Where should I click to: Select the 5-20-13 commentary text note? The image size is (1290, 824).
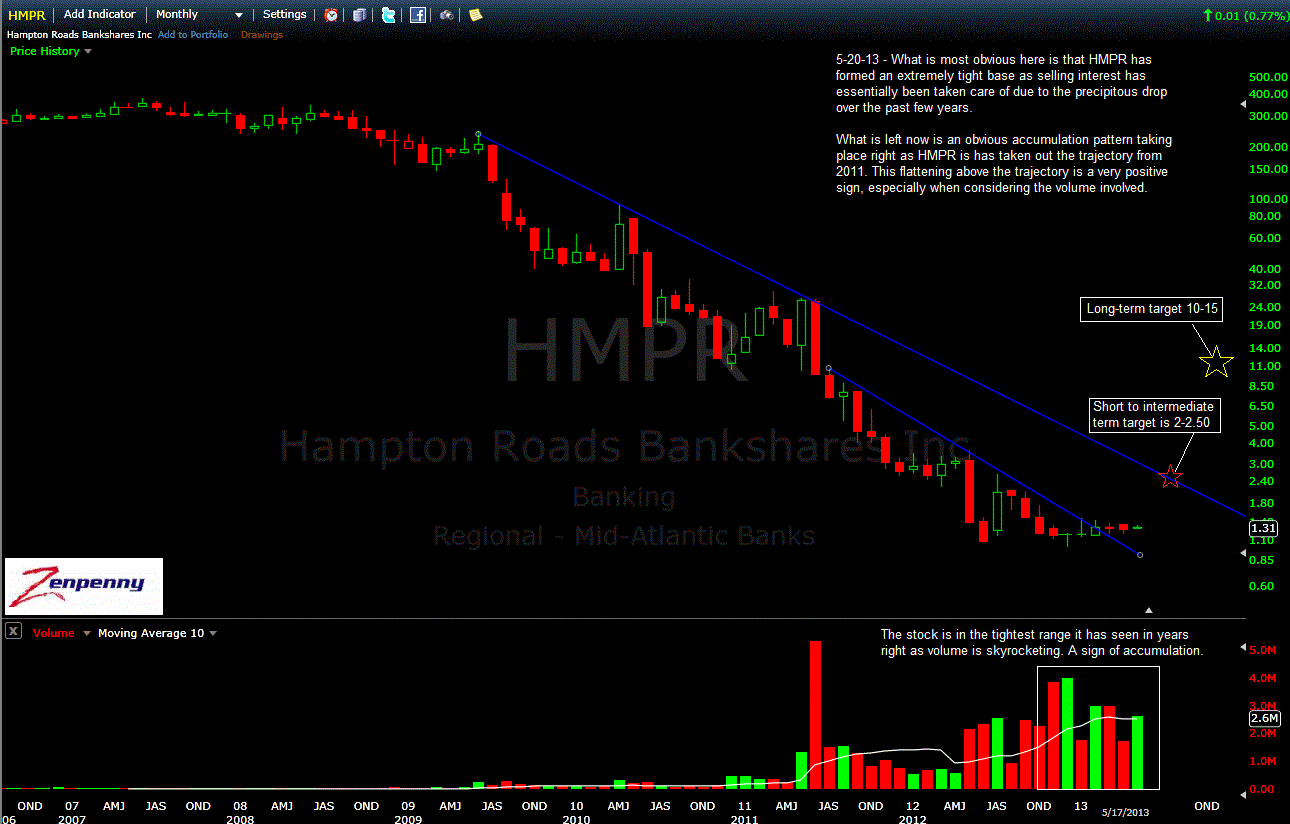click(x=1004, y=123)
